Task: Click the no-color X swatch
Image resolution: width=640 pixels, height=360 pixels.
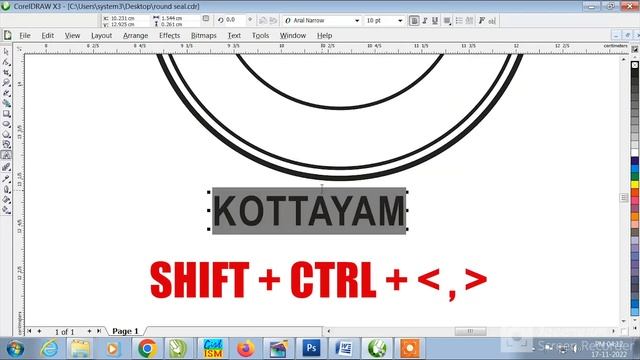Action: (635, 65)
